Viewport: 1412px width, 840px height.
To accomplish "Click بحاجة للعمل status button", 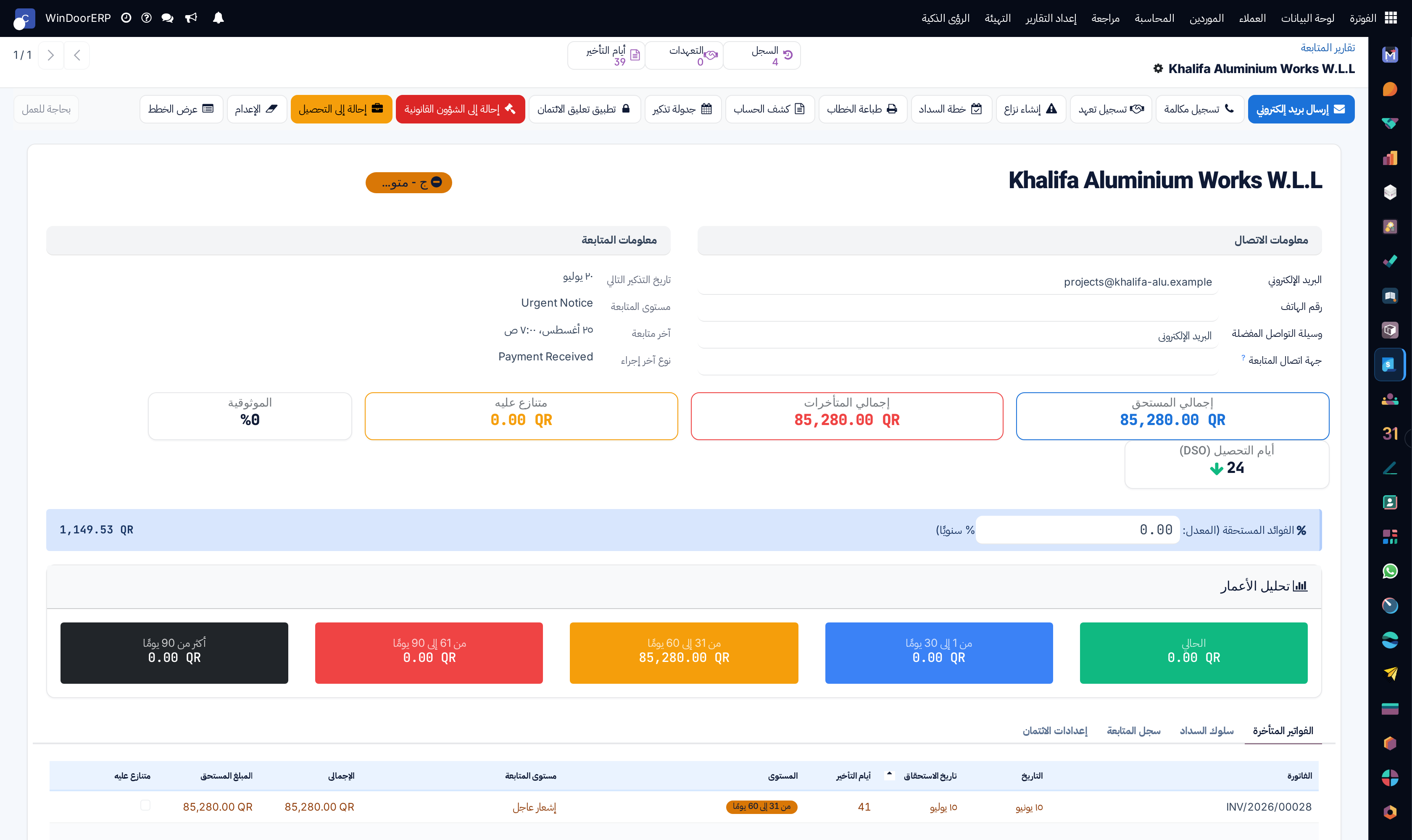I will [x=47, y=109].
